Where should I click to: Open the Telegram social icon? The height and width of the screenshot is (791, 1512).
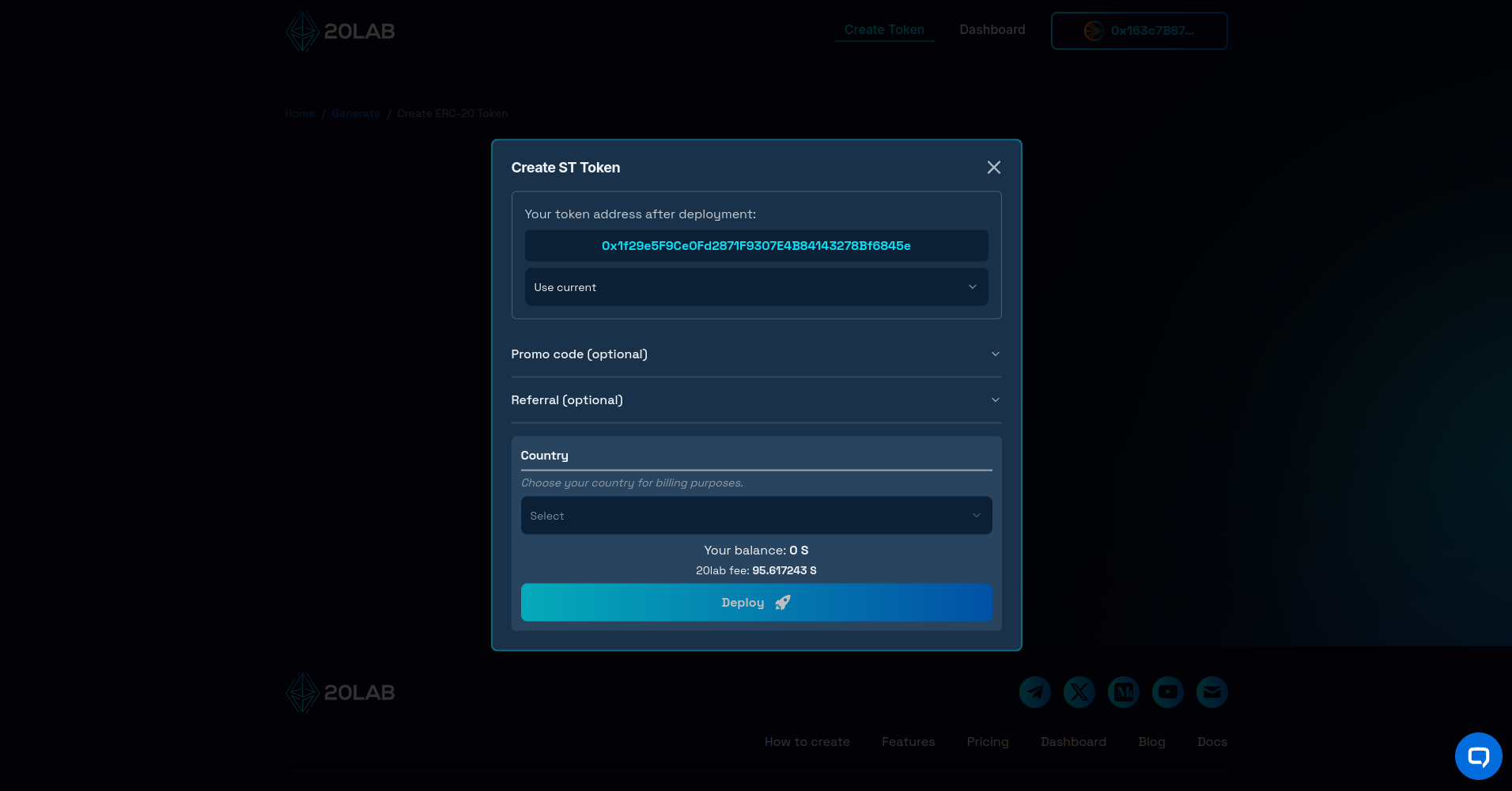click(1035, 692)
